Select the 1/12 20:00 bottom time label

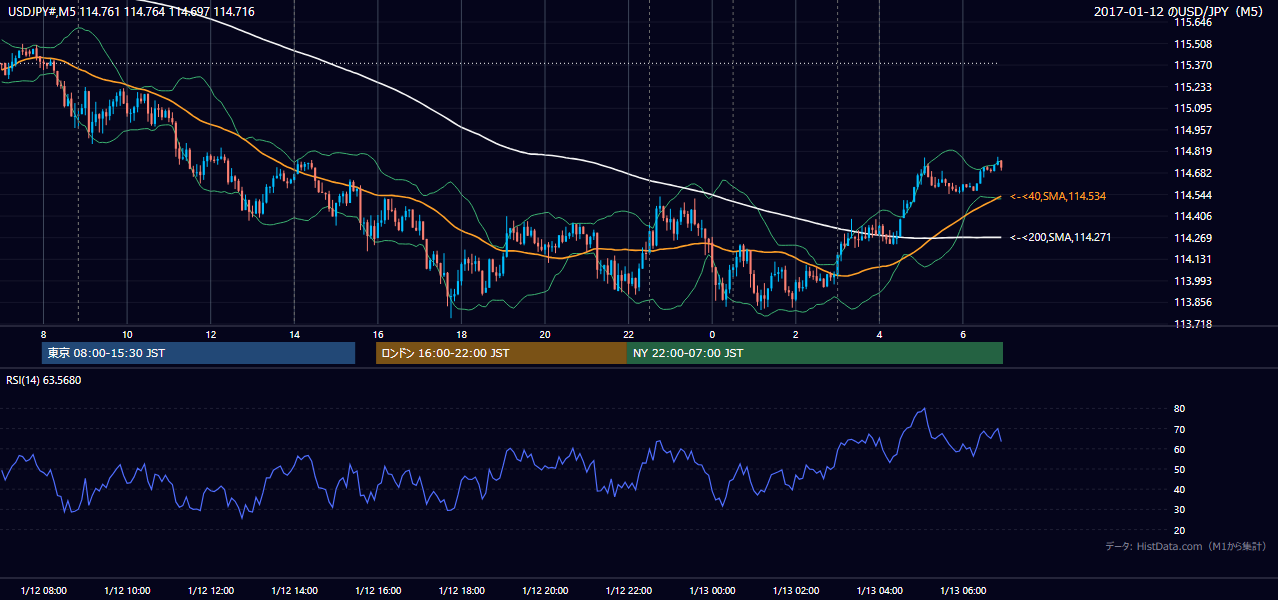[x=545, y=591]
